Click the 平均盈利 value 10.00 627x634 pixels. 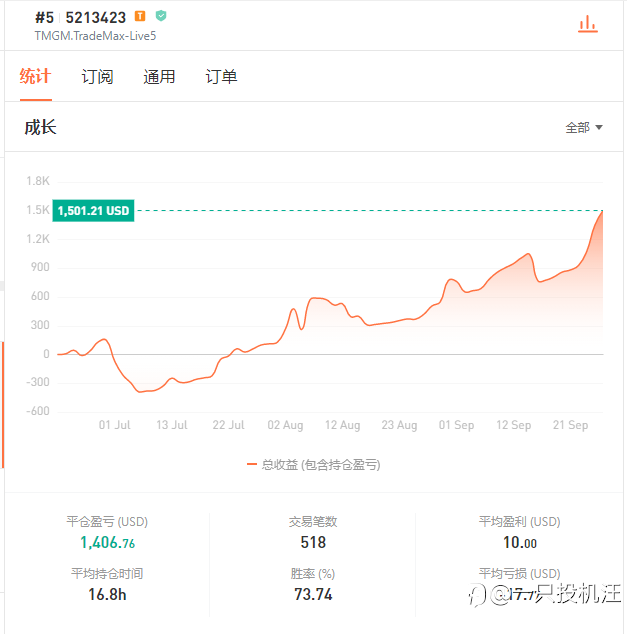[519, 543]
